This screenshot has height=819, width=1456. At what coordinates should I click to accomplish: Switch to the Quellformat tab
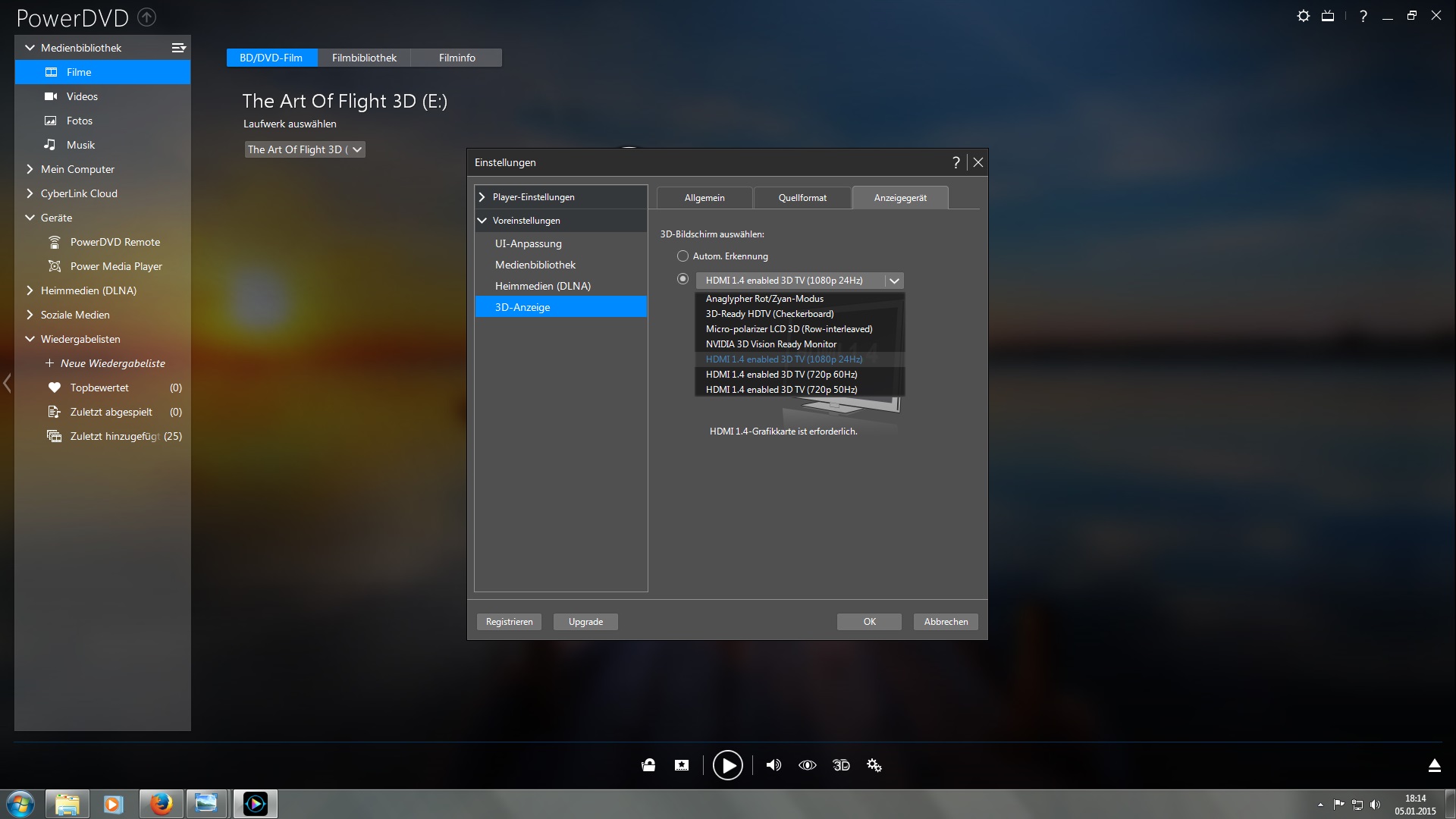(802, 198)
